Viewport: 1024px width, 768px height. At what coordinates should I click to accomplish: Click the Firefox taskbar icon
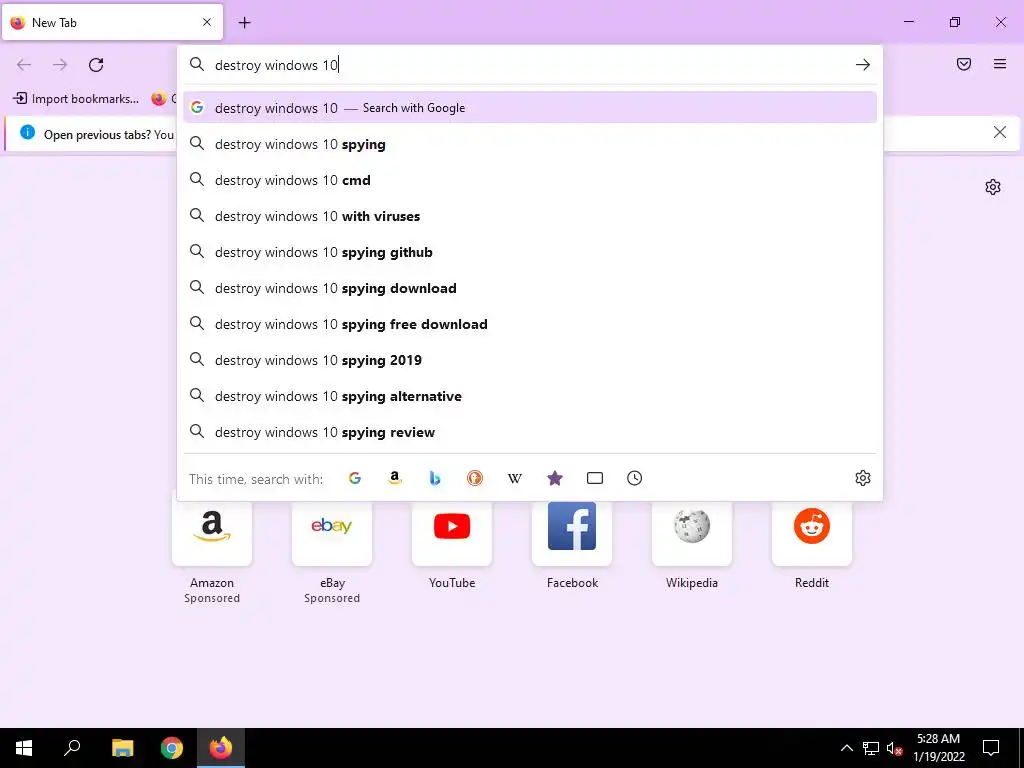click(x=221, y=748)
